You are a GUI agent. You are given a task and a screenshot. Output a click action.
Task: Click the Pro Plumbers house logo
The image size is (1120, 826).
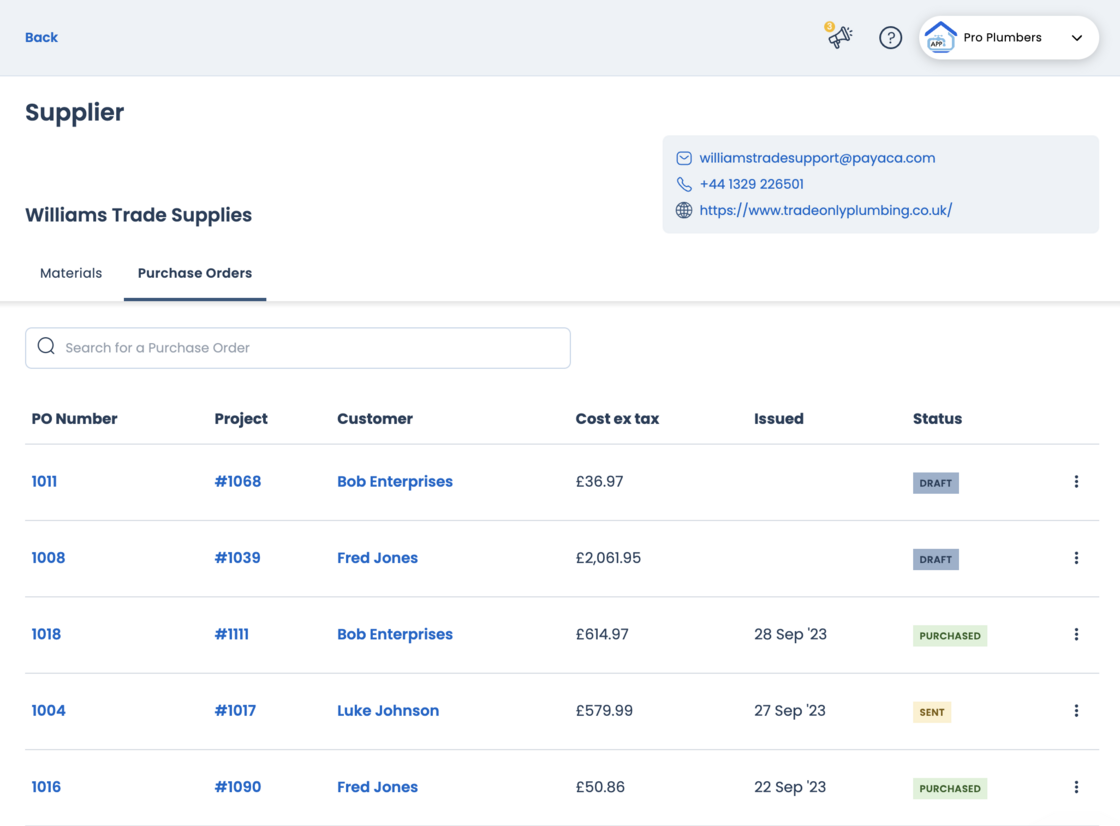point(940,38)
